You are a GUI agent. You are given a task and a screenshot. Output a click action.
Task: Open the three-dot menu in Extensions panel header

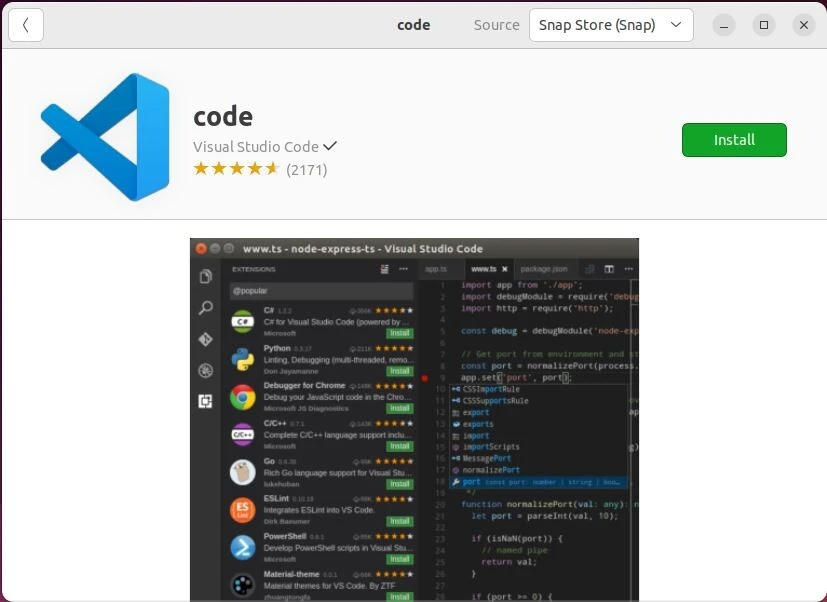tap(403, 269)
